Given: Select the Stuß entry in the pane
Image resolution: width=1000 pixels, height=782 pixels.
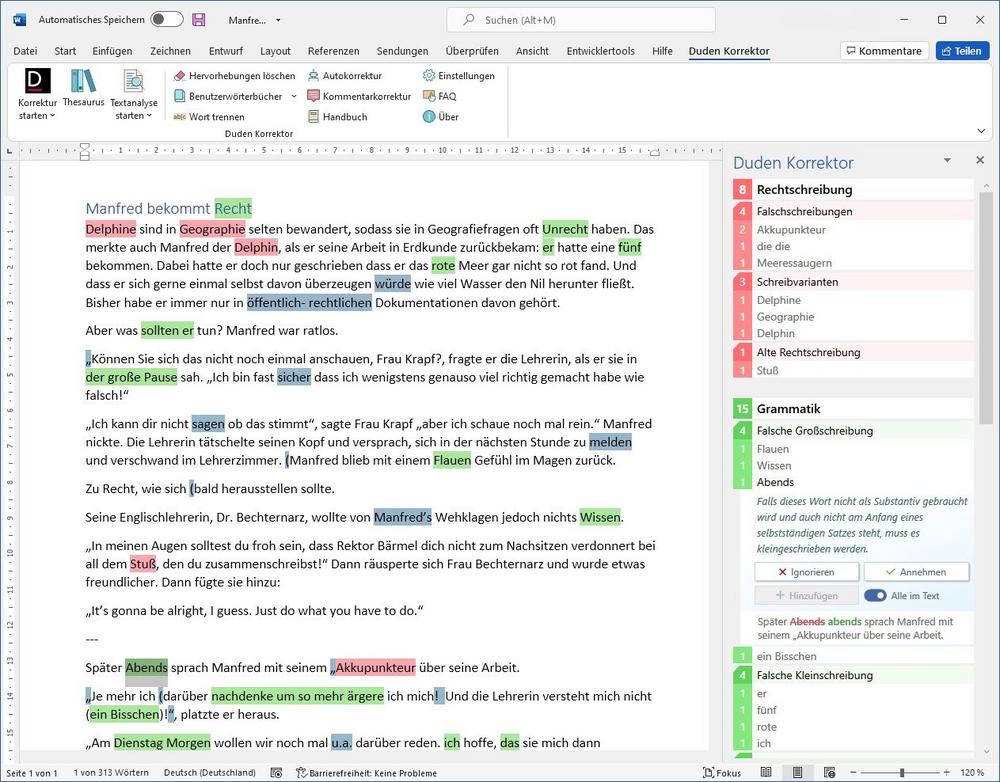Looking at the screenshot, I should tap(853, 370).
